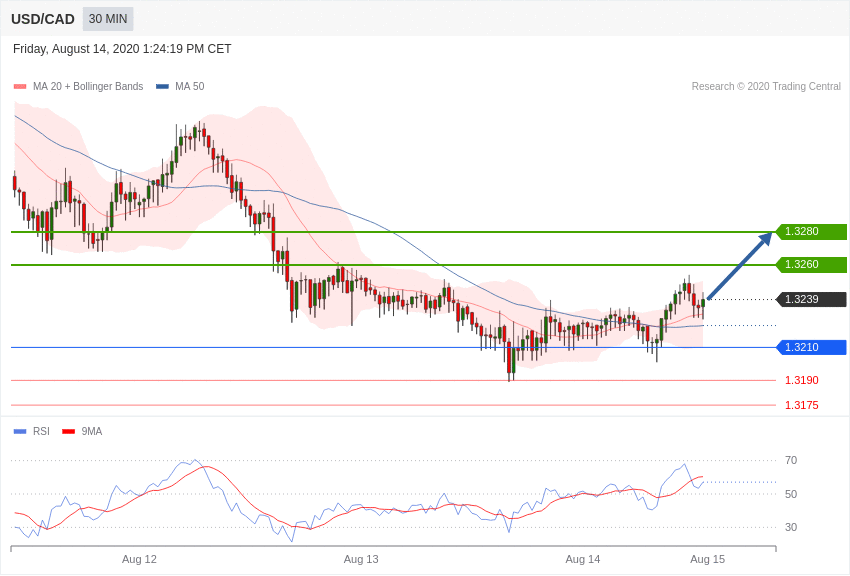
Task: Click the Aug 14 date axis label
Action: (x=583, y=559)
